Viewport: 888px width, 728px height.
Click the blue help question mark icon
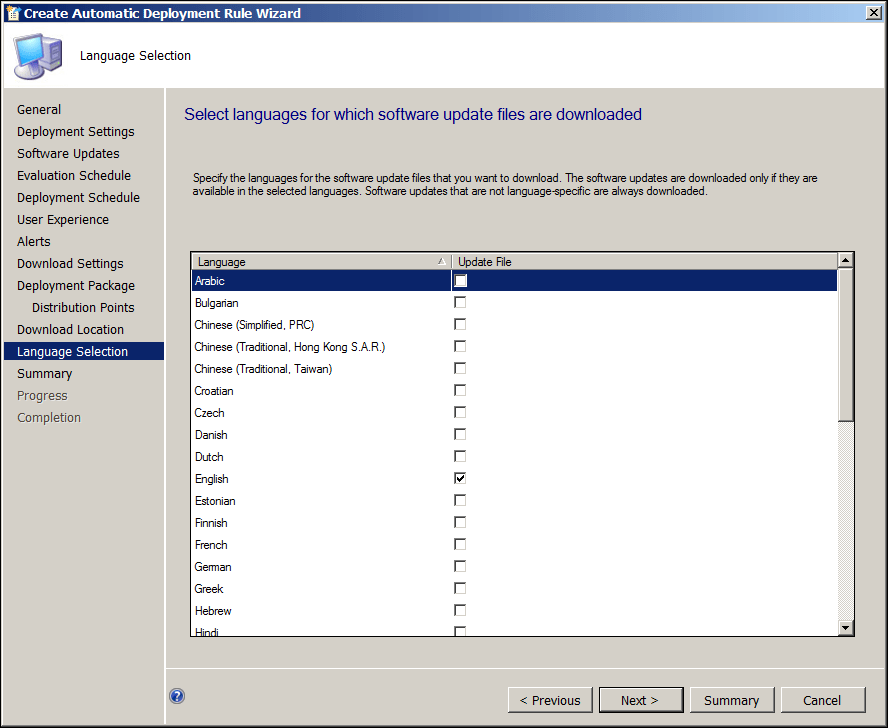177,697
